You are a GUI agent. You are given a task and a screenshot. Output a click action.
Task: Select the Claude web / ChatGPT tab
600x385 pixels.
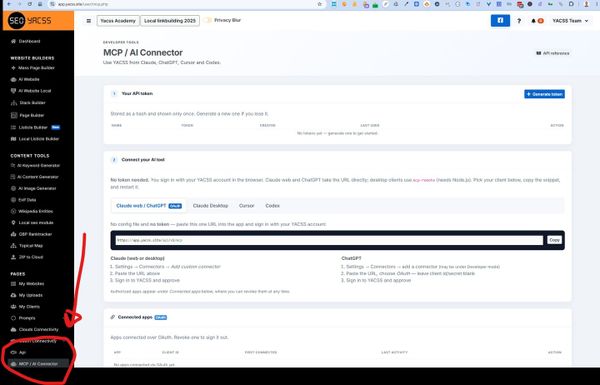(148, 206)
